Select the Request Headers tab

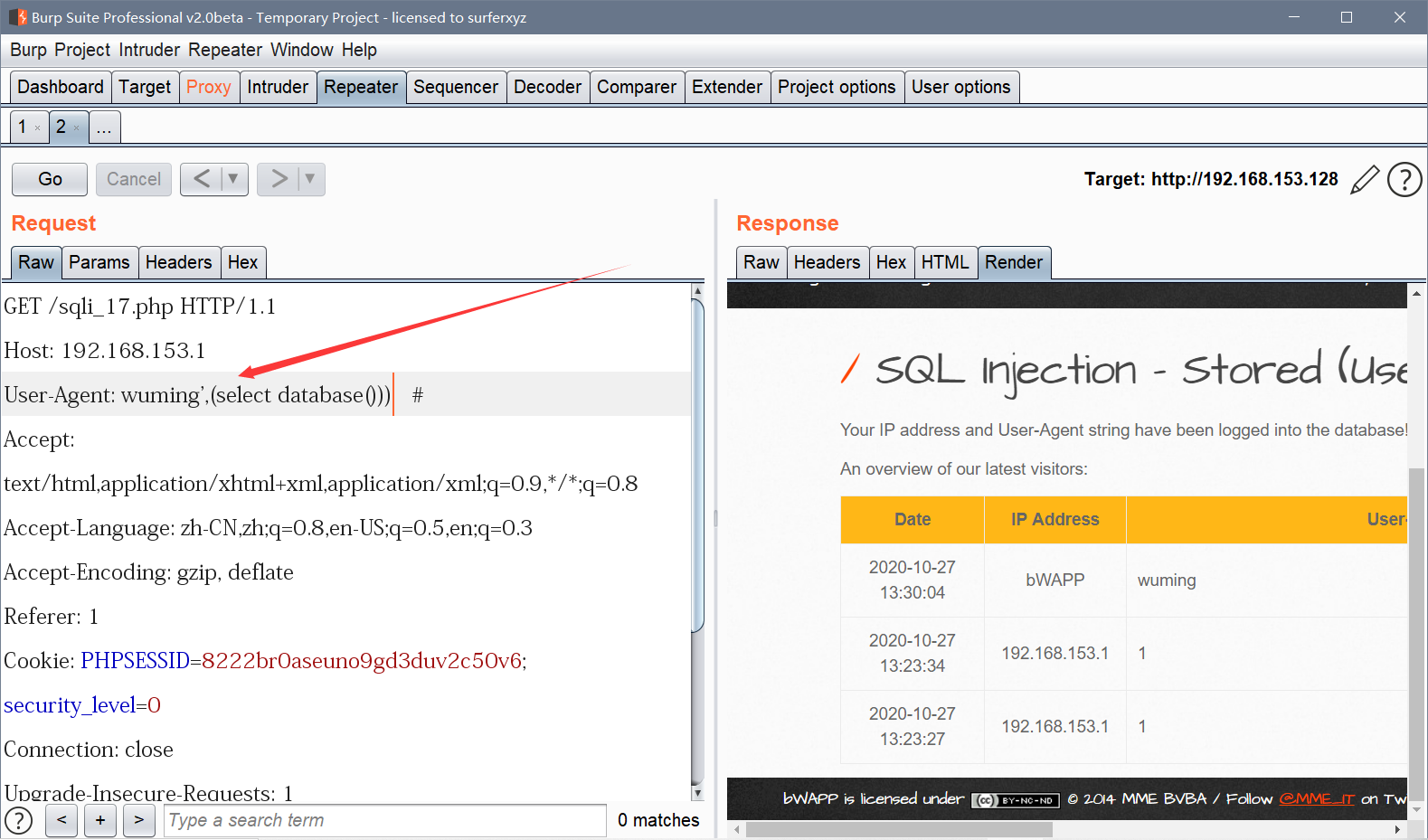coord(179,262)
